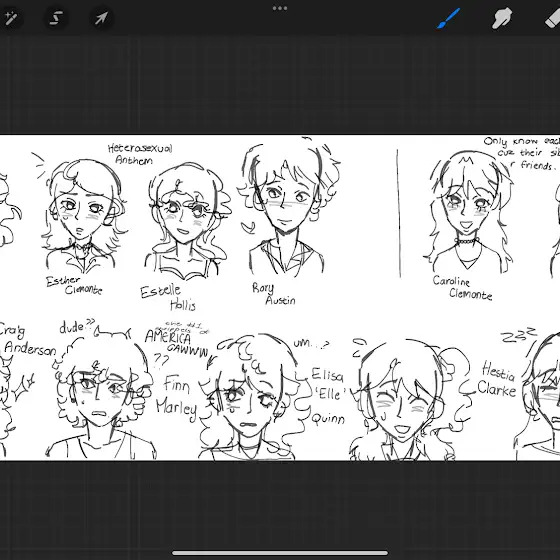Click the 'Heterosexual Anthem' handwritten note
Screen dimensions: 560x560
coord(140,154)
